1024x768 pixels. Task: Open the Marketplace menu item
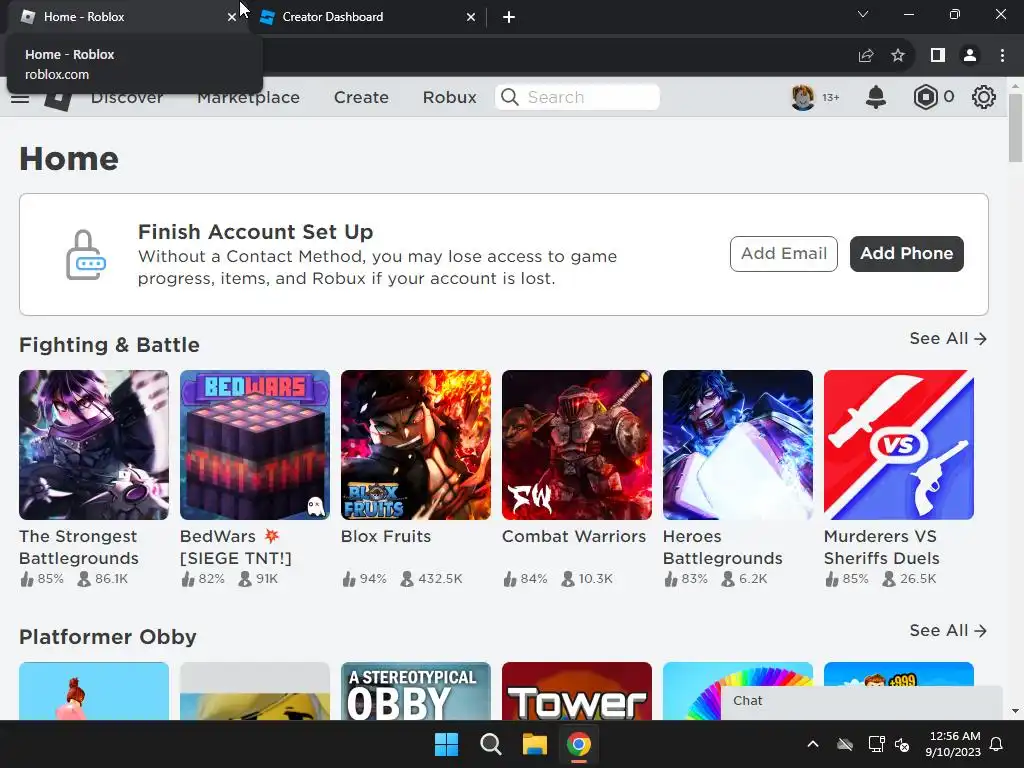(248, 97)
